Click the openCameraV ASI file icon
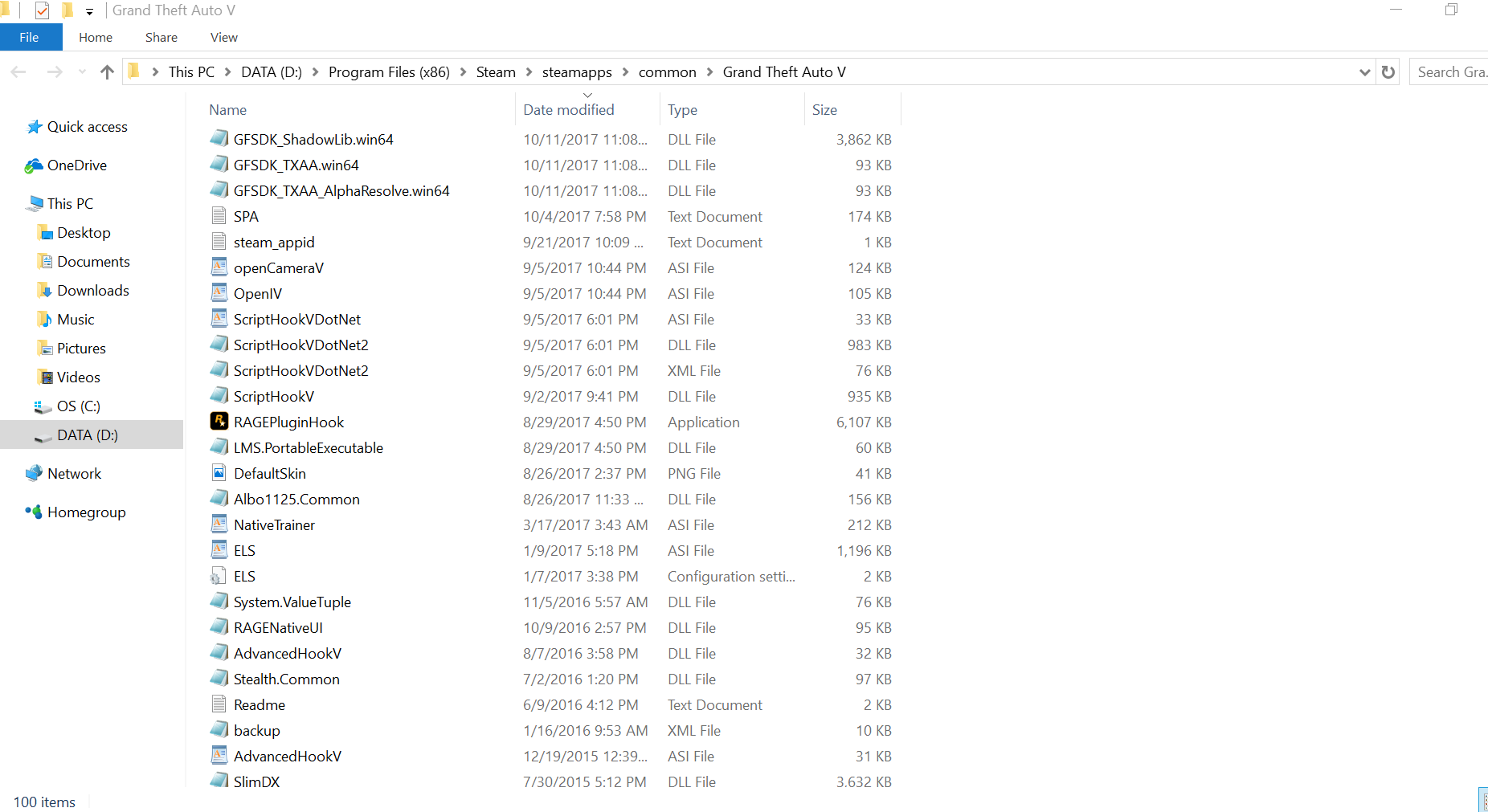This screenshot has height=812, width=1488. [219, 267]
